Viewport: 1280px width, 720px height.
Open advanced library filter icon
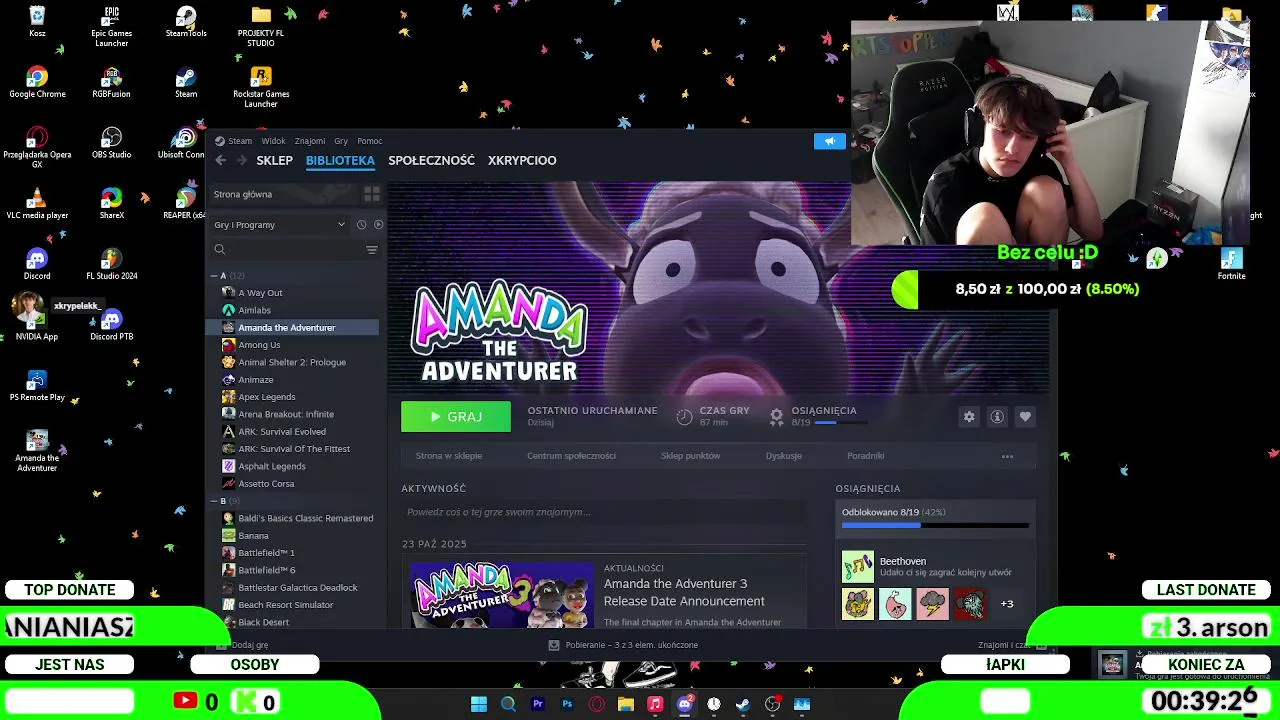click(371, 250)
